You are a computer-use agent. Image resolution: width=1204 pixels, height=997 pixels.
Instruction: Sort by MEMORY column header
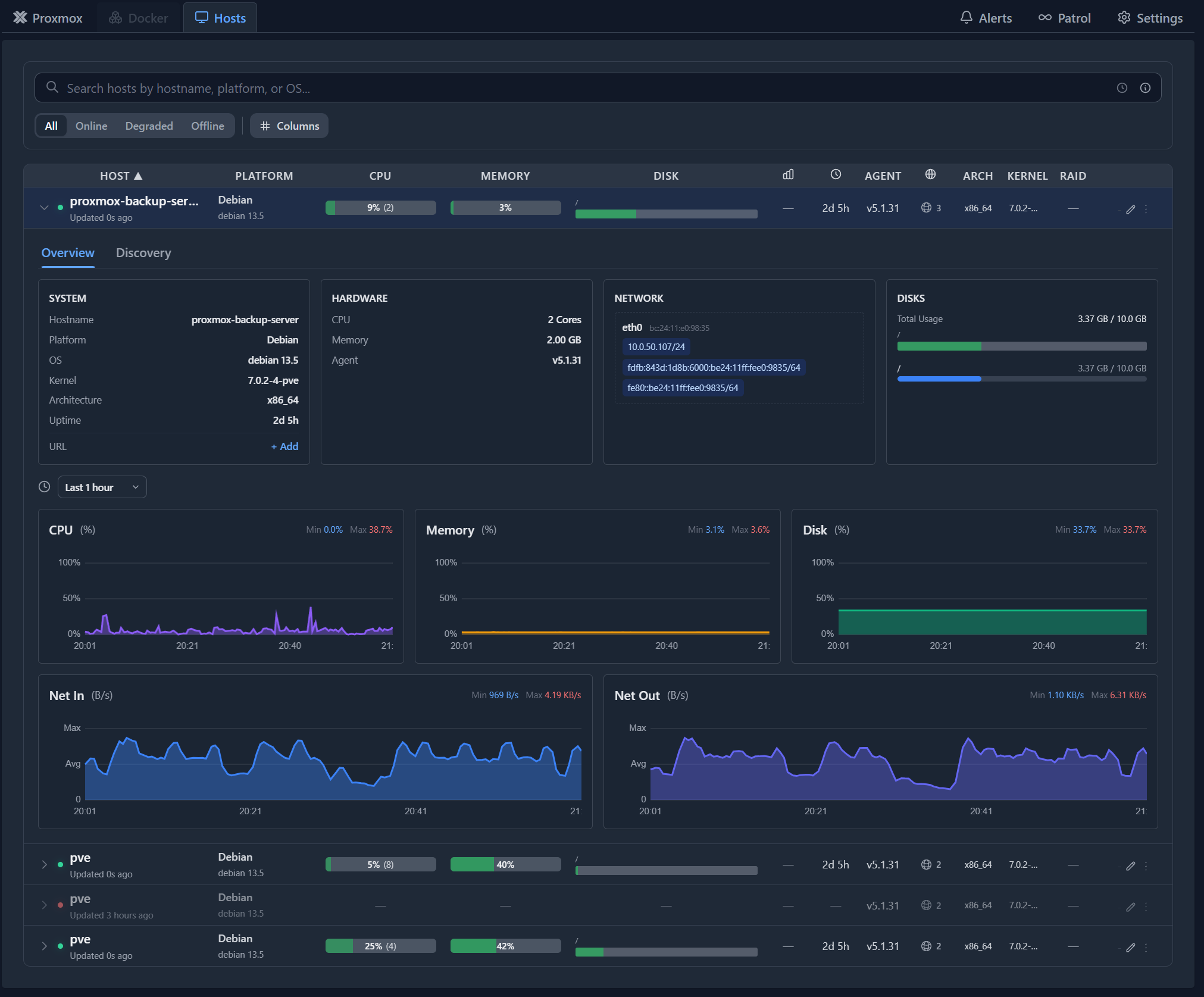click(x=505, y=176)
